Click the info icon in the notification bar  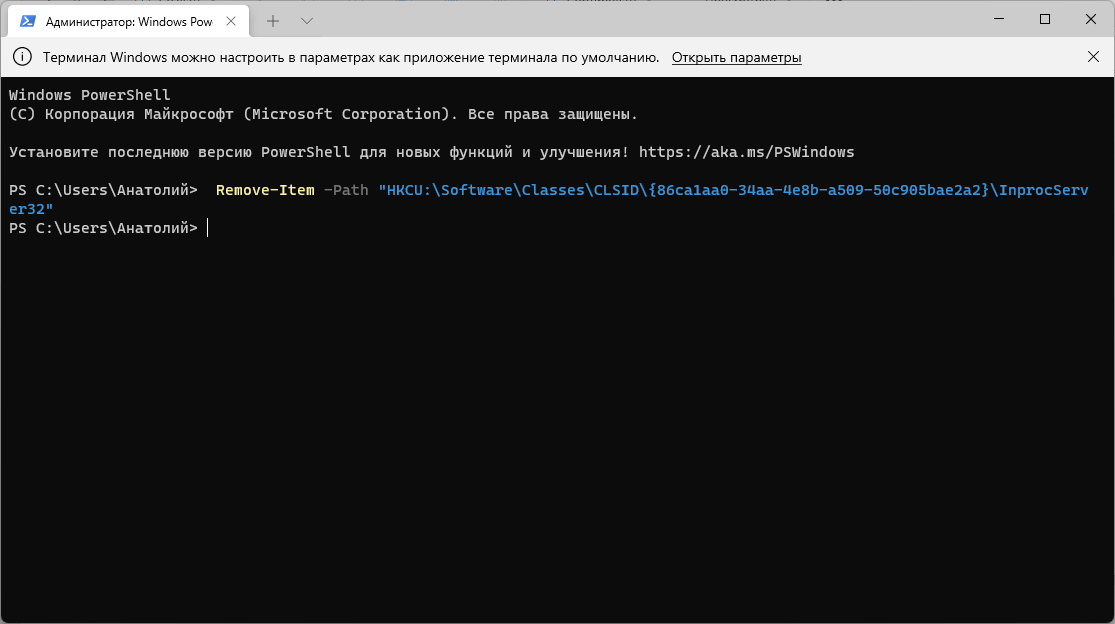pyautogui.click(x=22, y=58)
